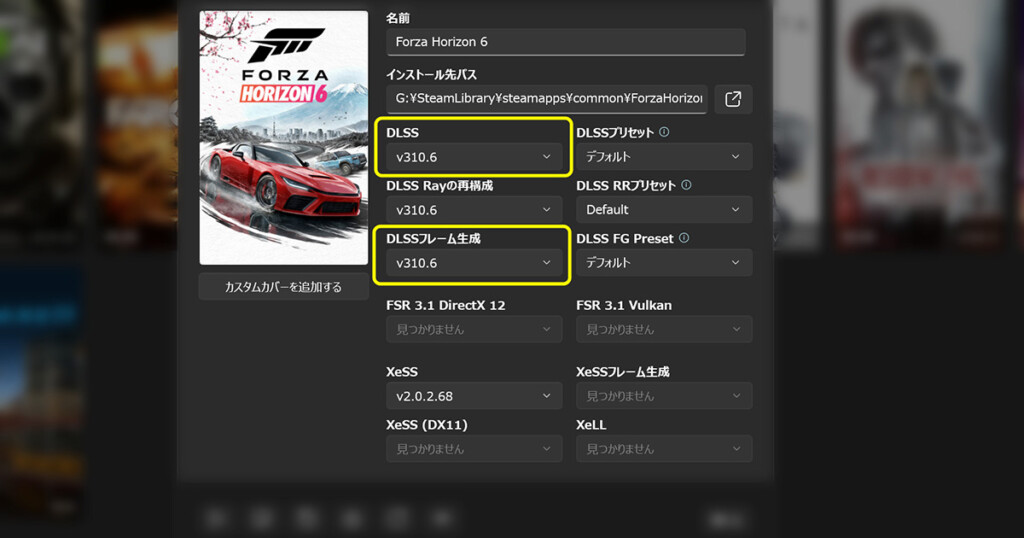Show DLSS preset info tooltip icon

[664, 132]
